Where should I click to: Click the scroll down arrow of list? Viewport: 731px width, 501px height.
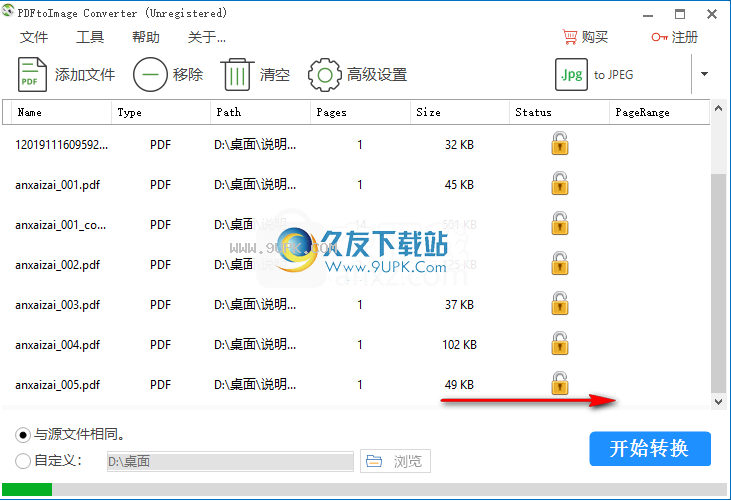718,401
